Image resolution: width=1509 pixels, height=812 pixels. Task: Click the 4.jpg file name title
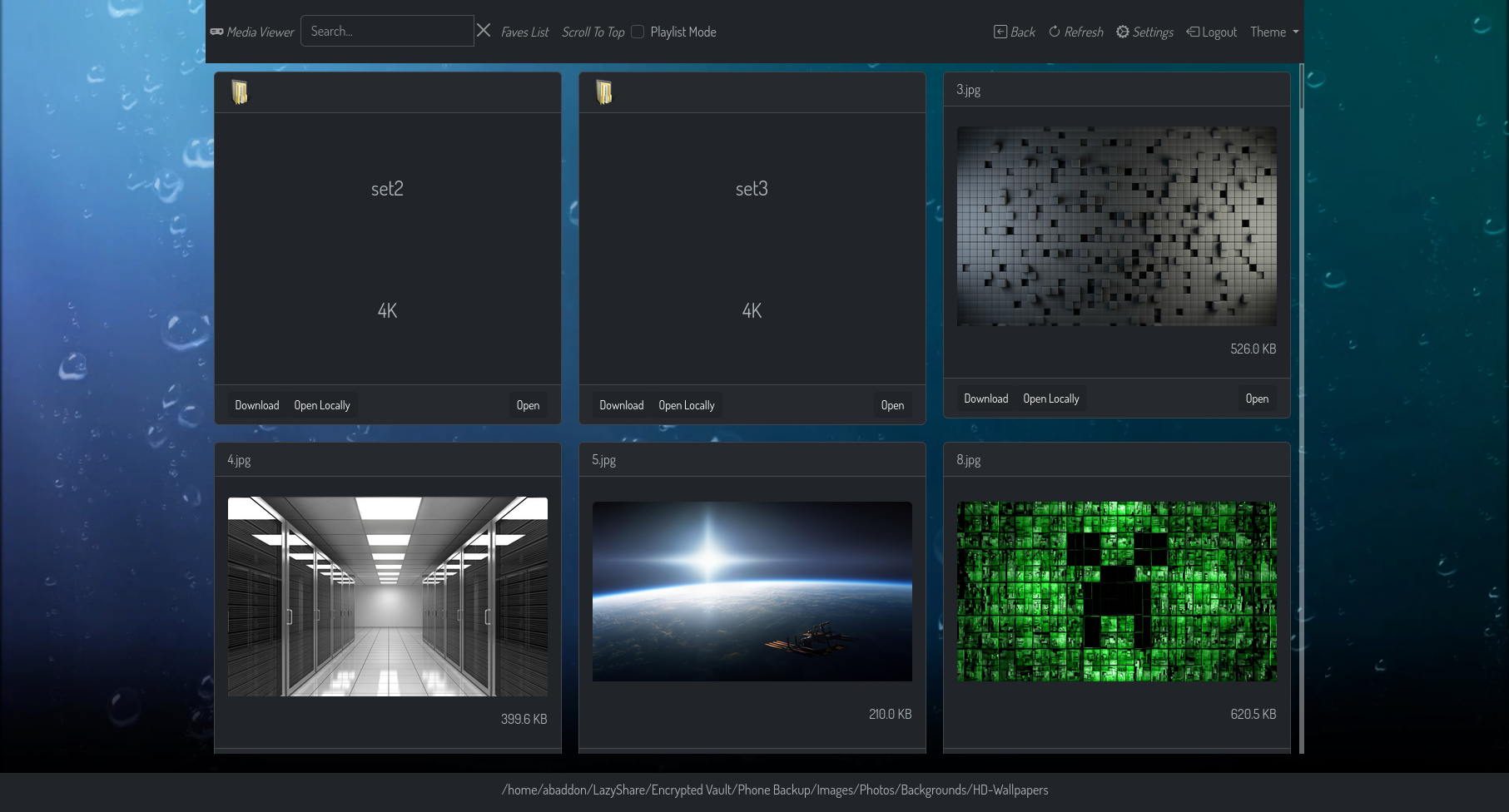[239, 460]
